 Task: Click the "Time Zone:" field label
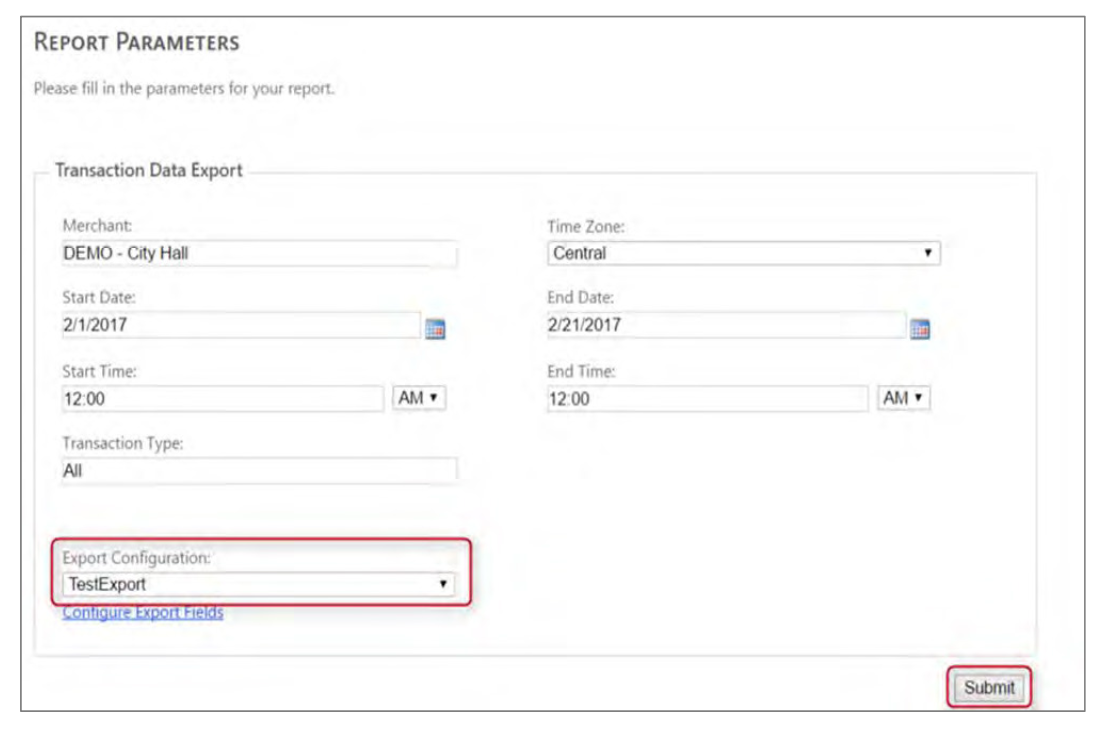(x=586, y=226)
